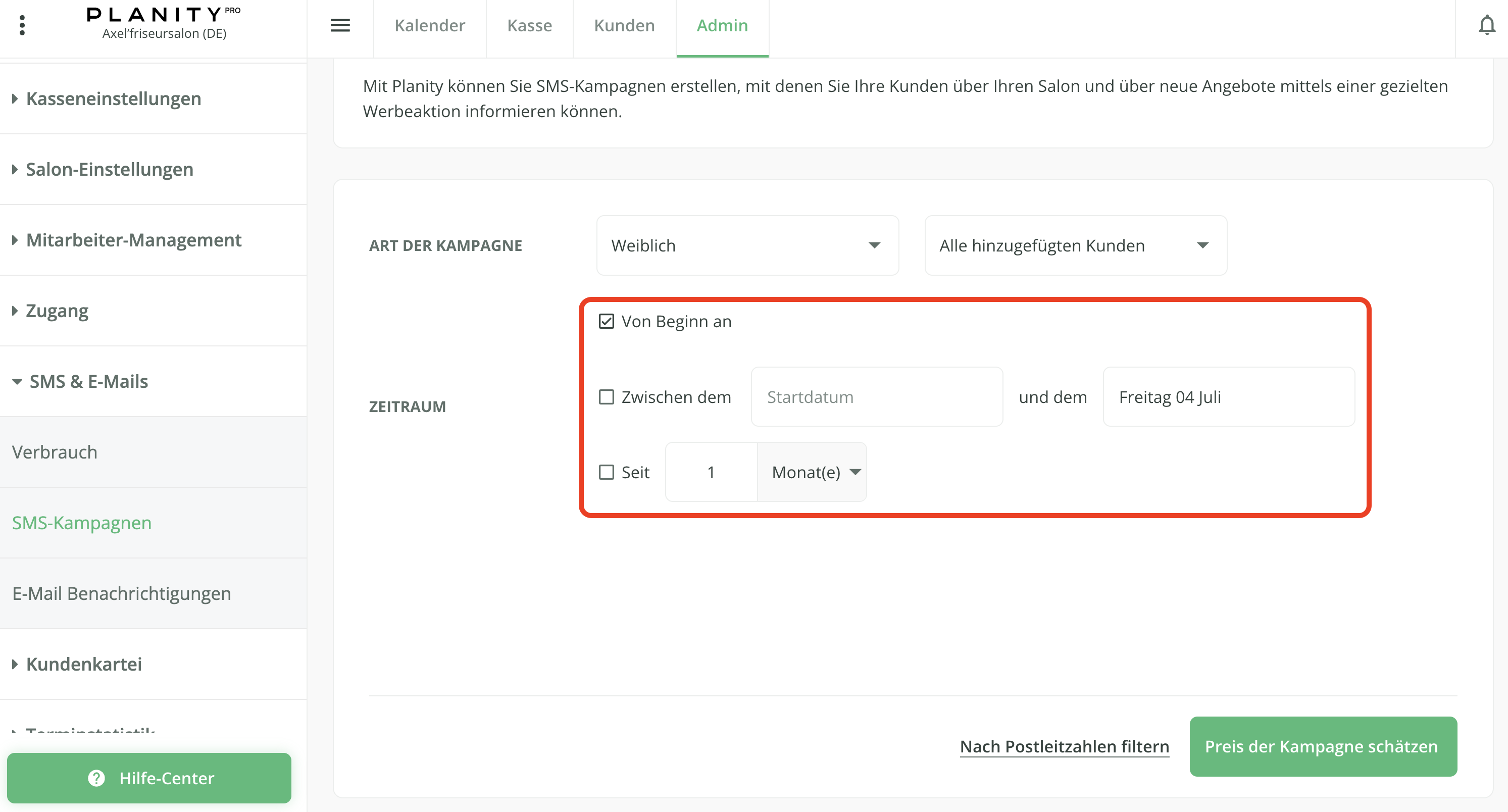The width and height of the screenshot is (1508, 812).
Task: Open the hamburger menu icon
Action: coord(340,25)
